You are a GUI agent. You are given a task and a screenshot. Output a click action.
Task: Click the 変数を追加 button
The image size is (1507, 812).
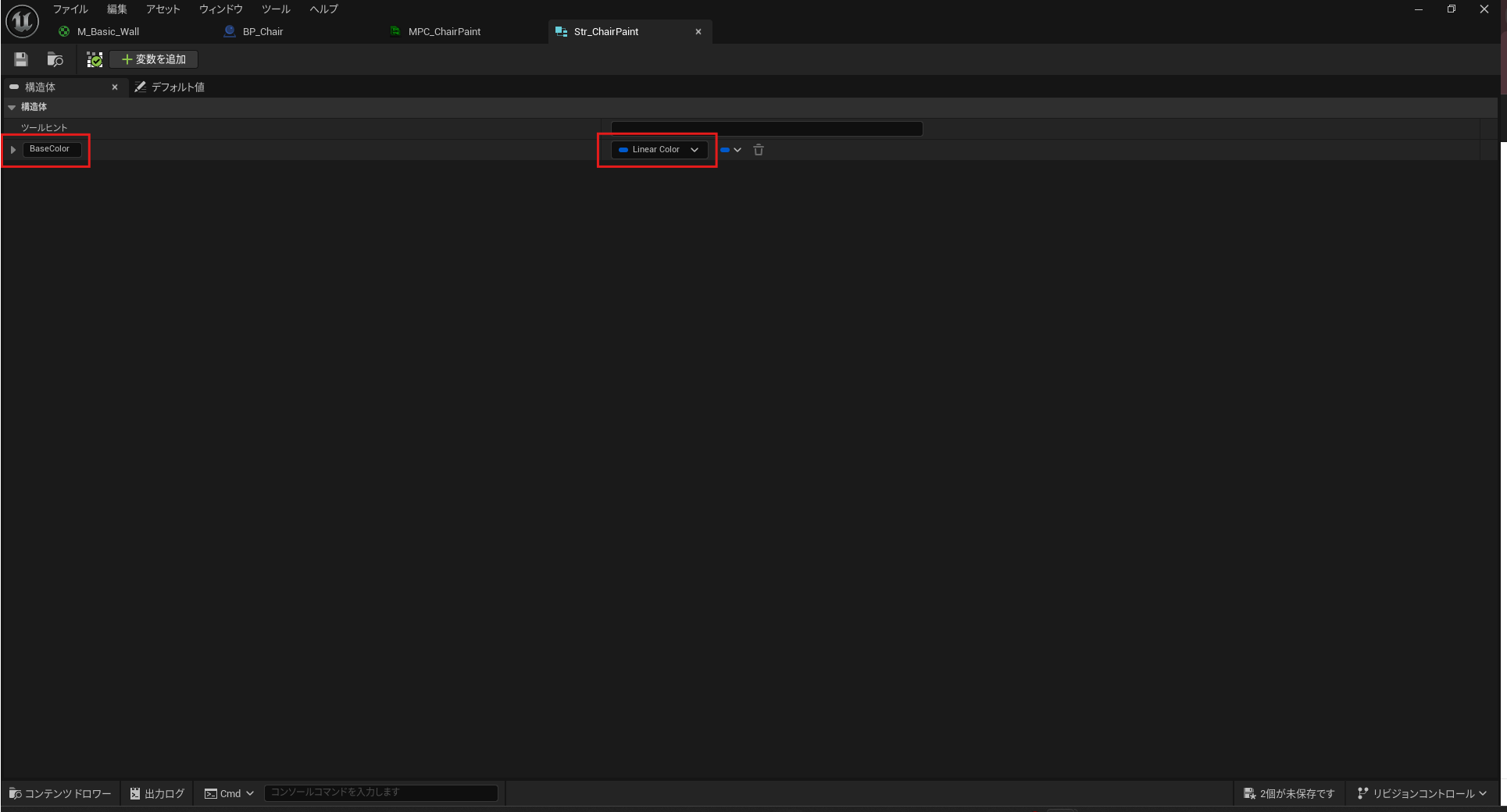click(x=154, y=59)
